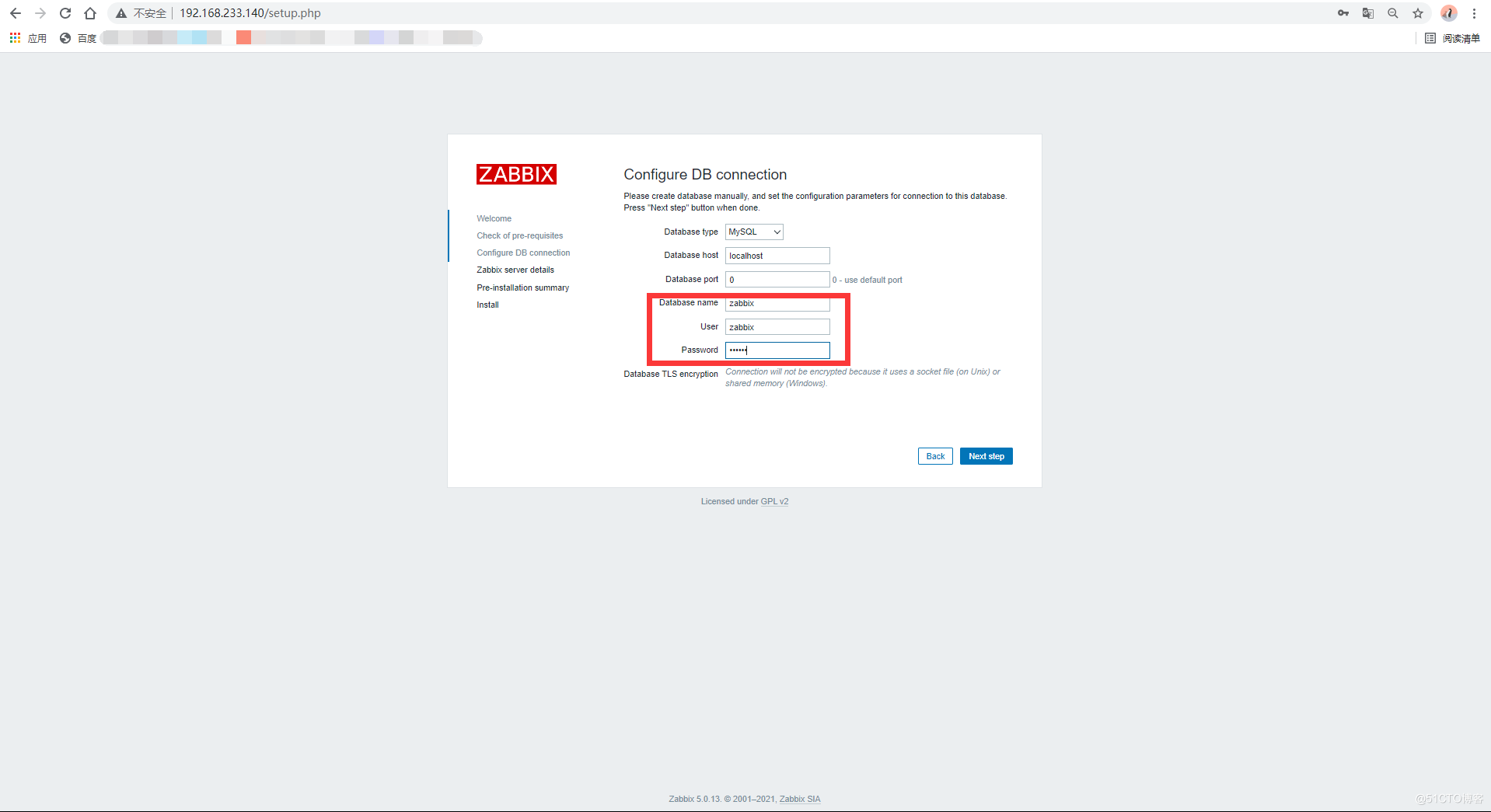Click into the Database port field
The height and width of the screenshot is (812, 1491).
[777, 280]
